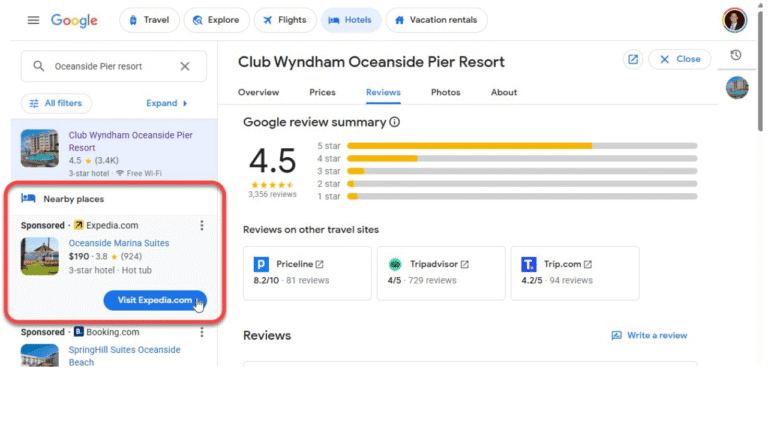Viewport: 768px width, 432px height.
Task: Open the recently viewed history icon
Action: coord(736,55)
